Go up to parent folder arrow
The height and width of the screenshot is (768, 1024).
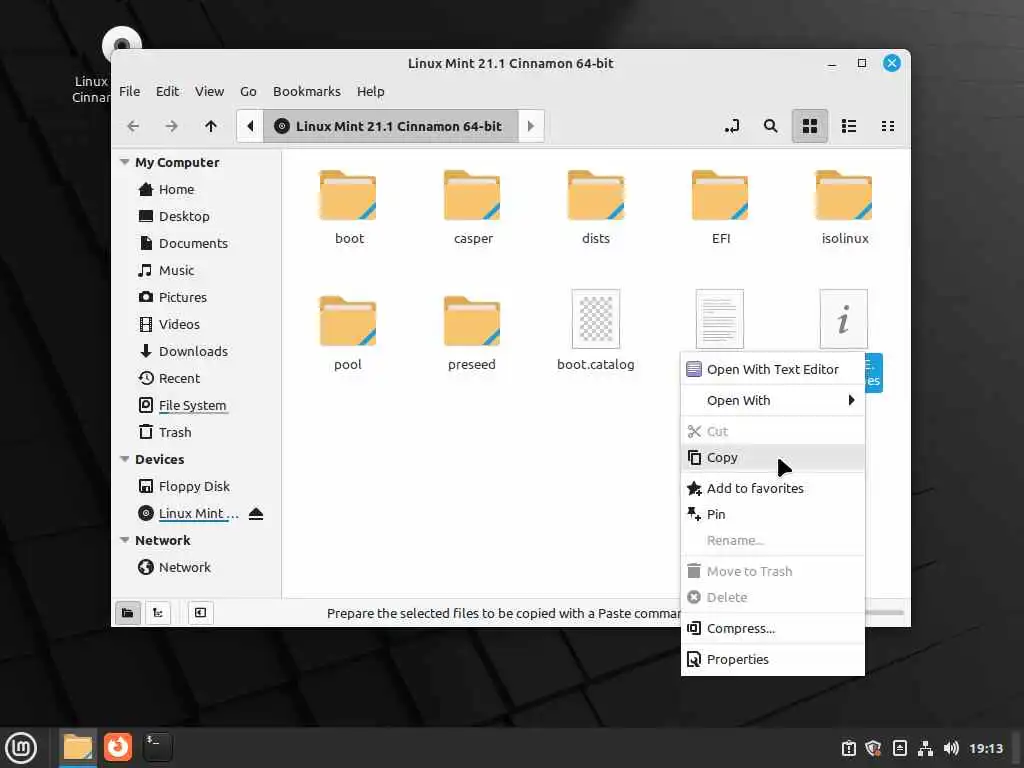coord(210,126)
